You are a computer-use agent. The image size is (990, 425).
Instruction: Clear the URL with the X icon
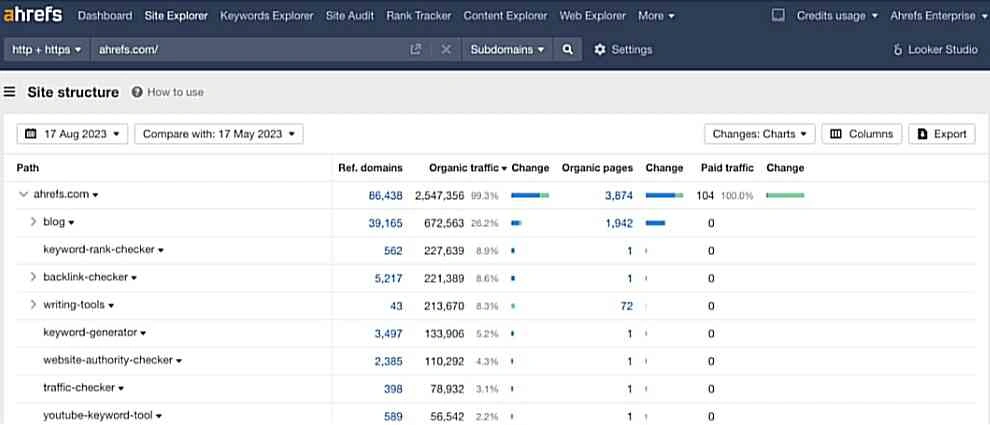point(446,49)
